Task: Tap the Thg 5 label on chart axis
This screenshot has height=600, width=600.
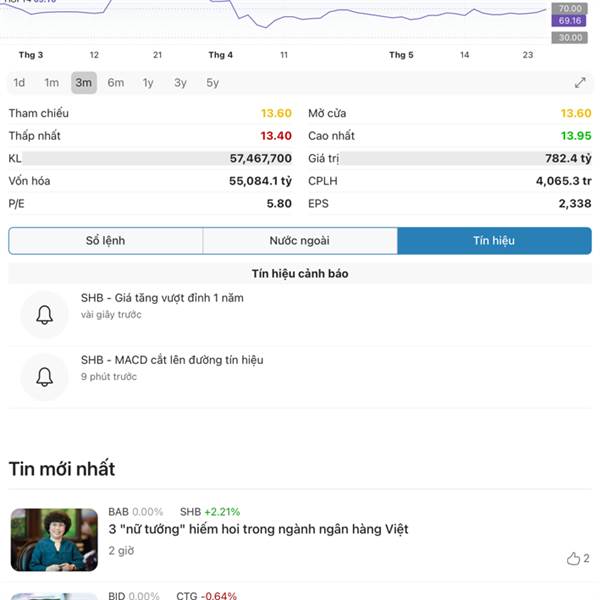Action: pyautogui.click(x=401, y=55)
